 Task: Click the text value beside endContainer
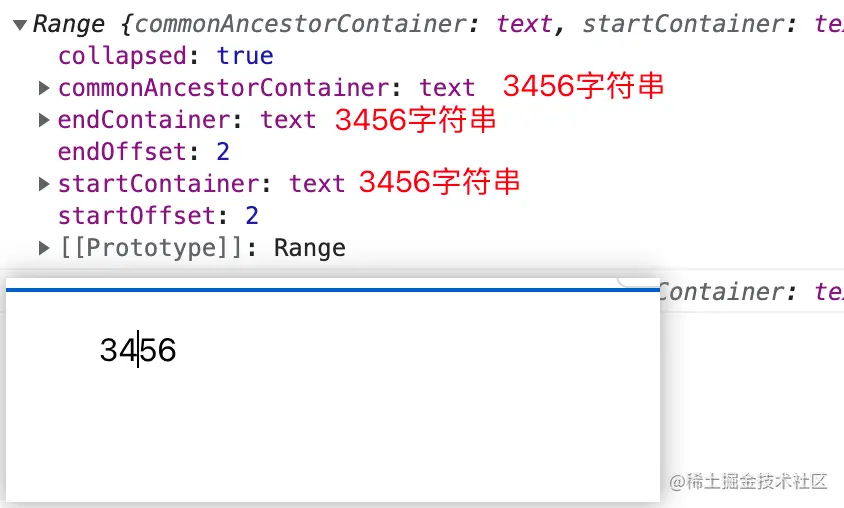point(288,120)
